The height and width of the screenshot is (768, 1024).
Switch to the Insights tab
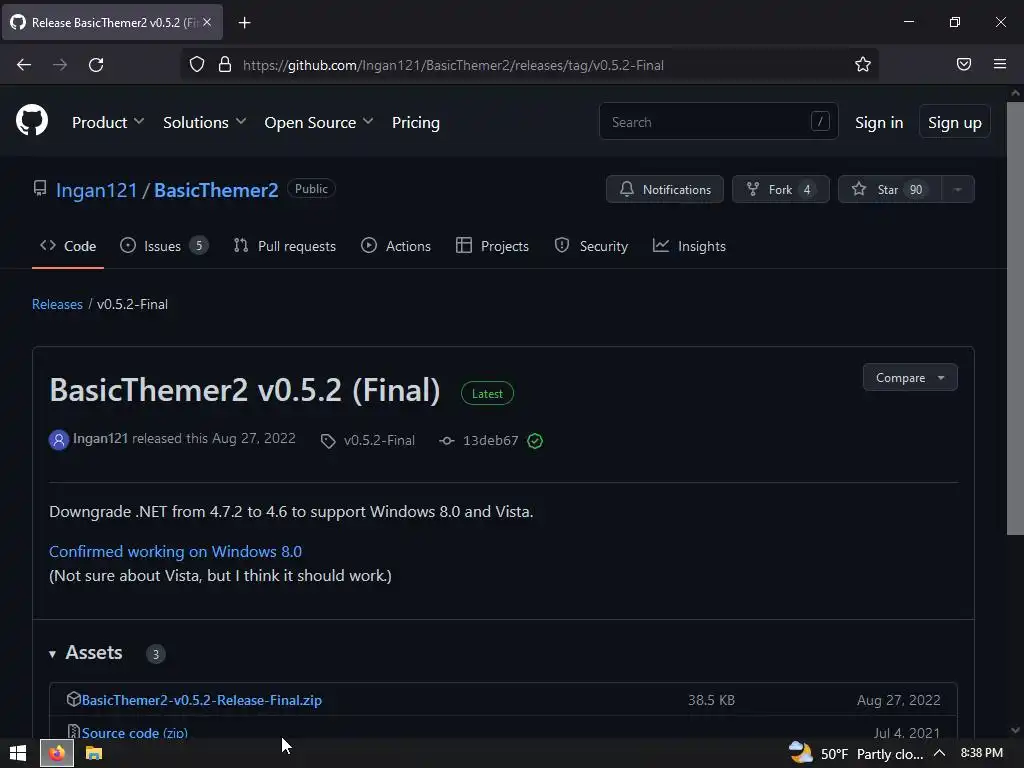690,246
